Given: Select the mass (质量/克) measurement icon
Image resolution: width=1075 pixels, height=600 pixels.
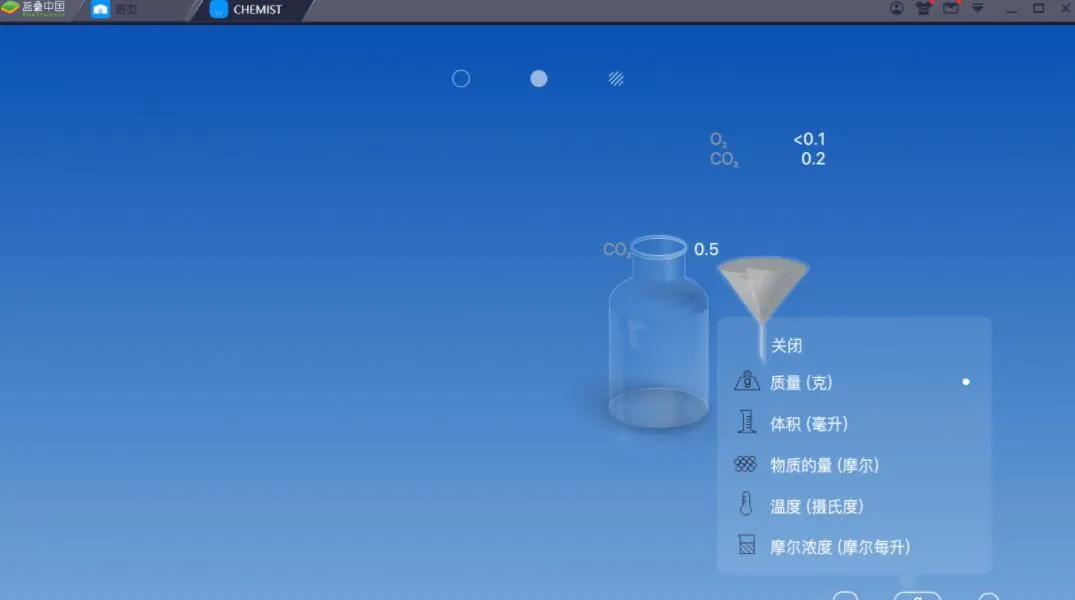Looking at the screenshot, I should 747,382.
